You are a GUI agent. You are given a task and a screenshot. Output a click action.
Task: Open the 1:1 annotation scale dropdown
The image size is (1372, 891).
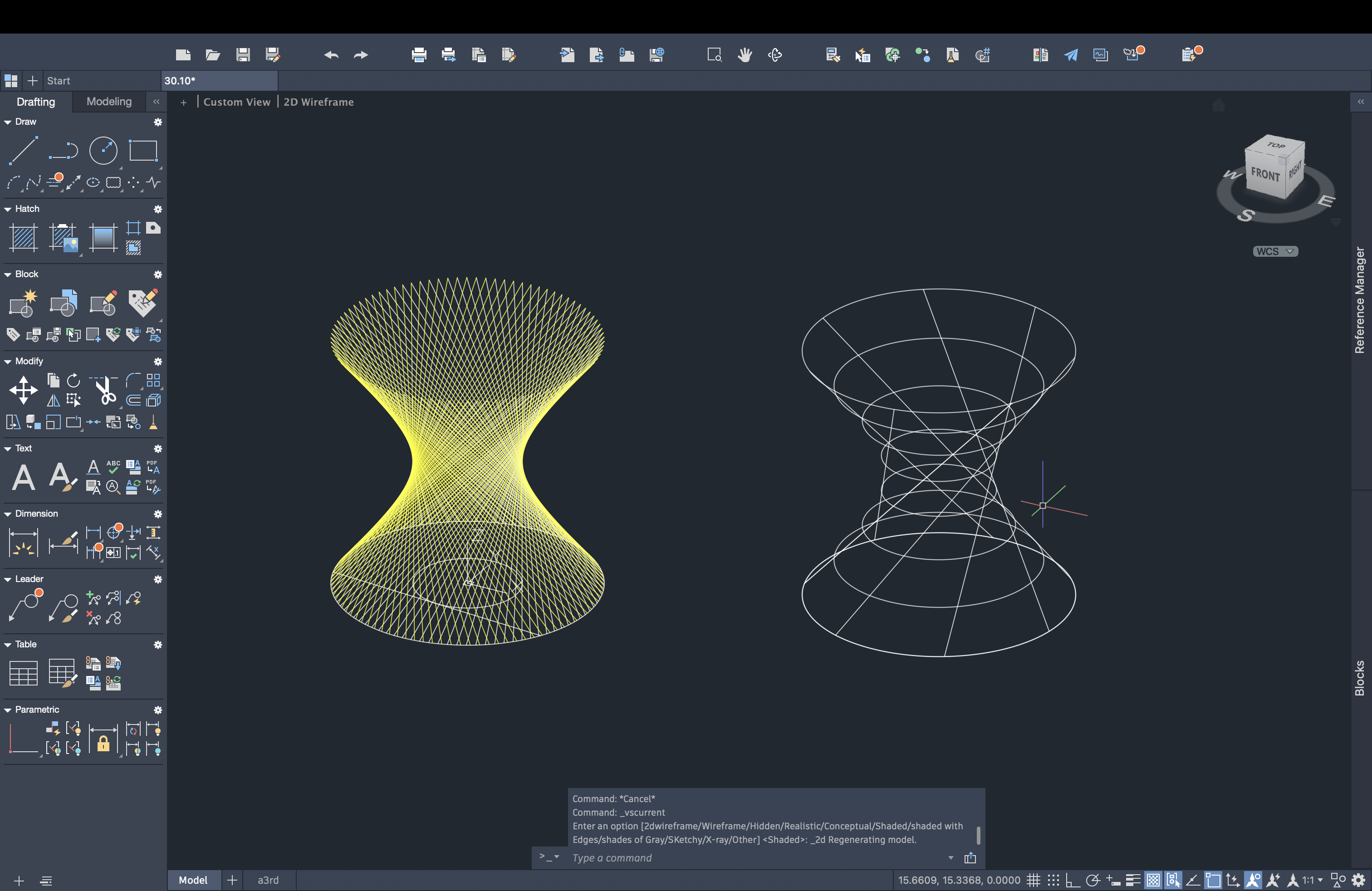click(1313, 880)
